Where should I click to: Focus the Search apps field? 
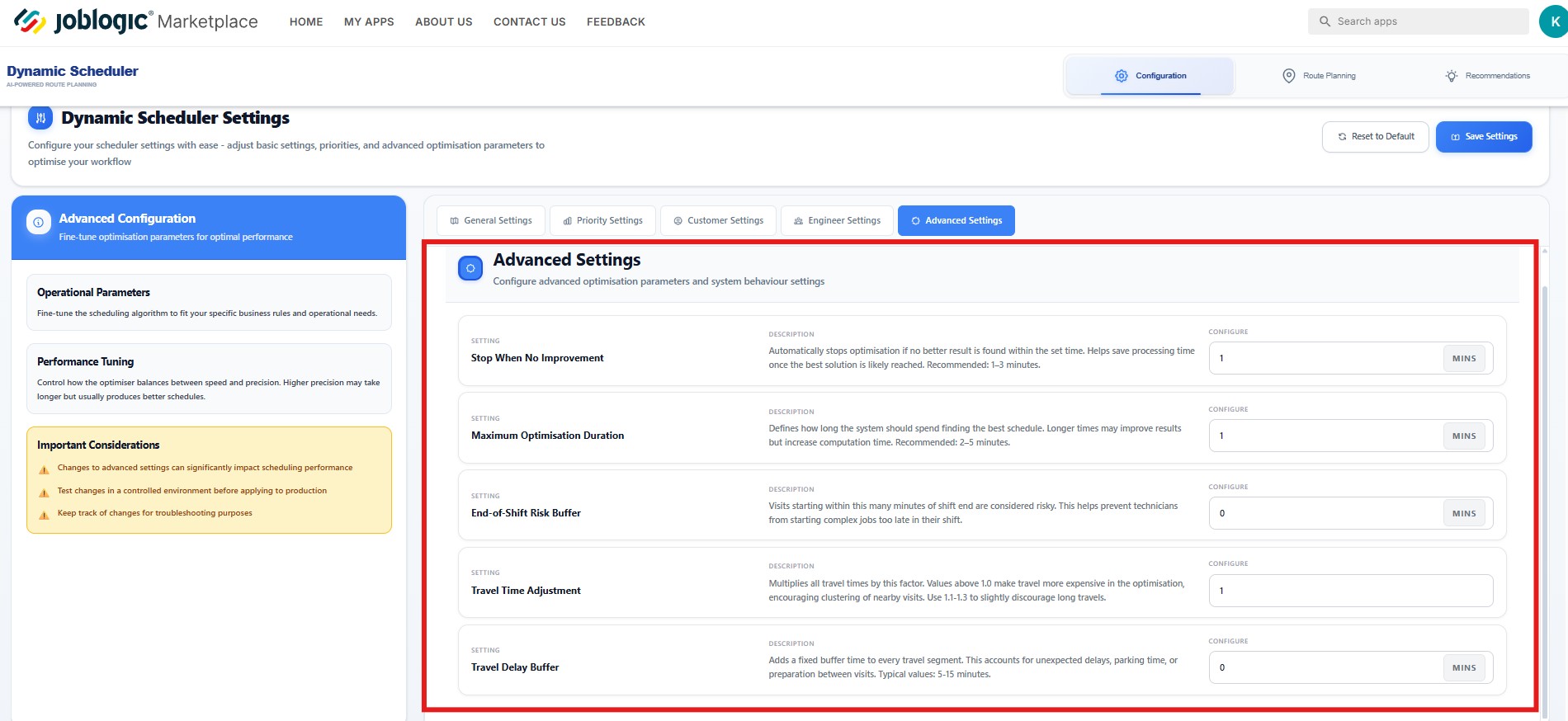coord(1418,21)
